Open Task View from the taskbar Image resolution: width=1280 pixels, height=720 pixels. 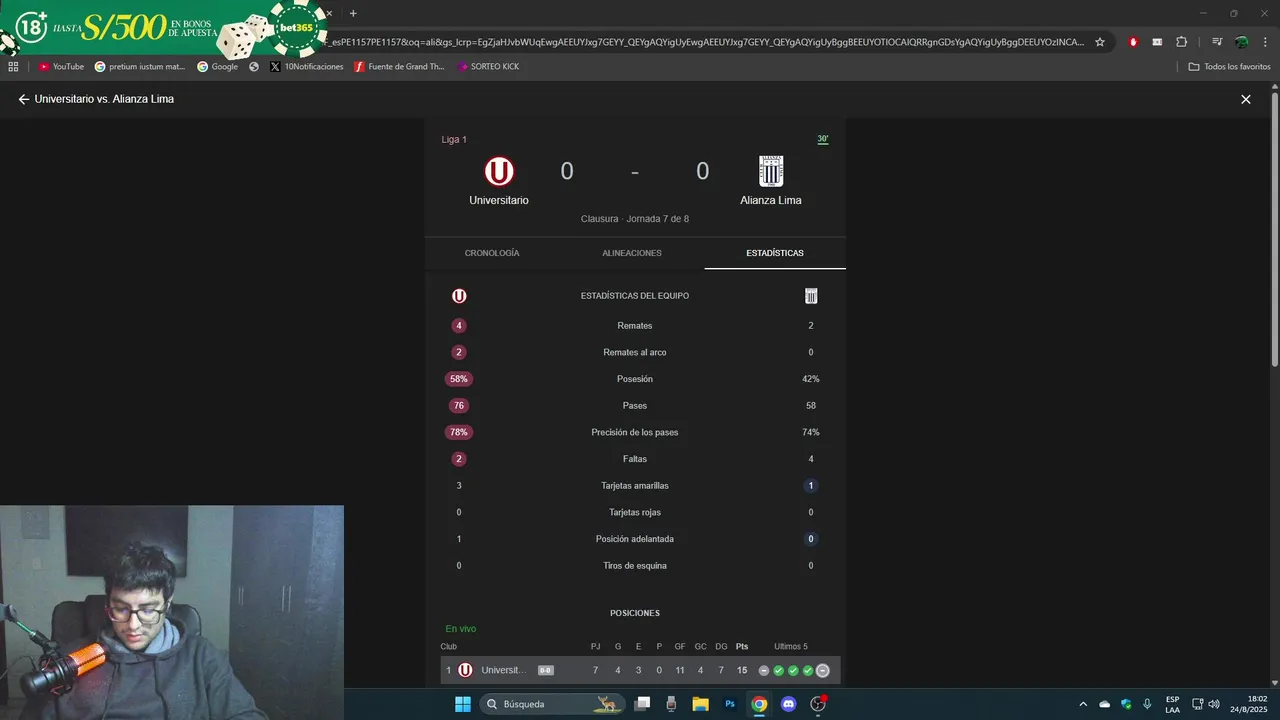[x=643, y=704]
